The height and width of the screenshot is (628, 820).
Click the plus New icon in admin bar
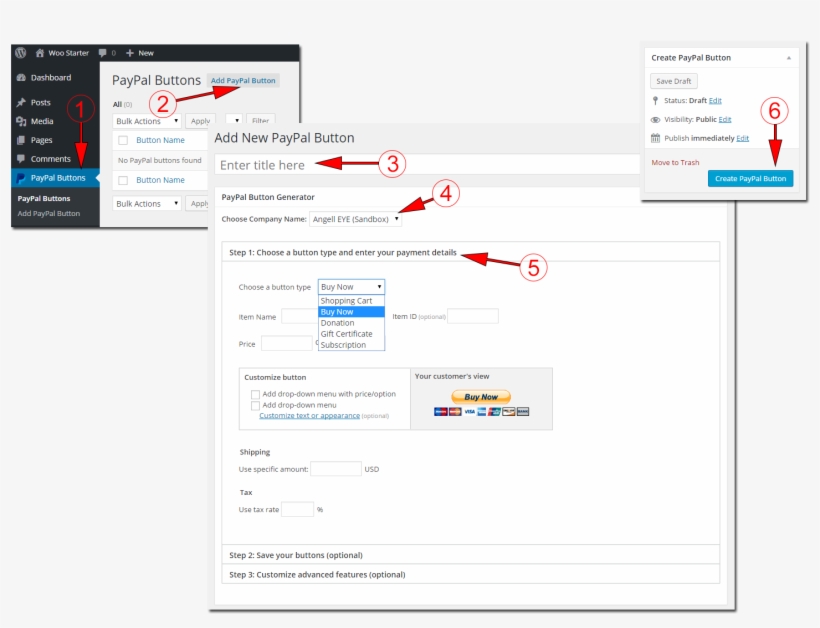[130, 53]
